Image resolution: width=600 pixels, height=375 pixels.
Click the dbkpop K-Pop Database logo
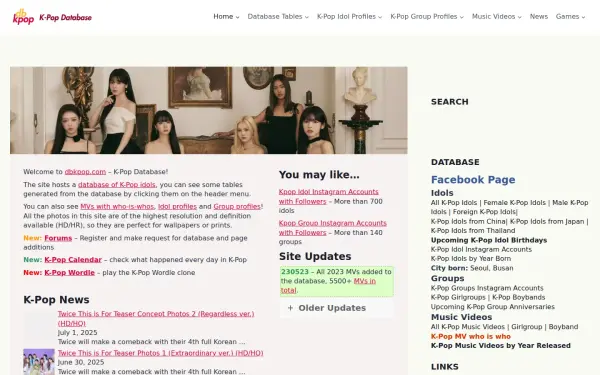(52, 17)
